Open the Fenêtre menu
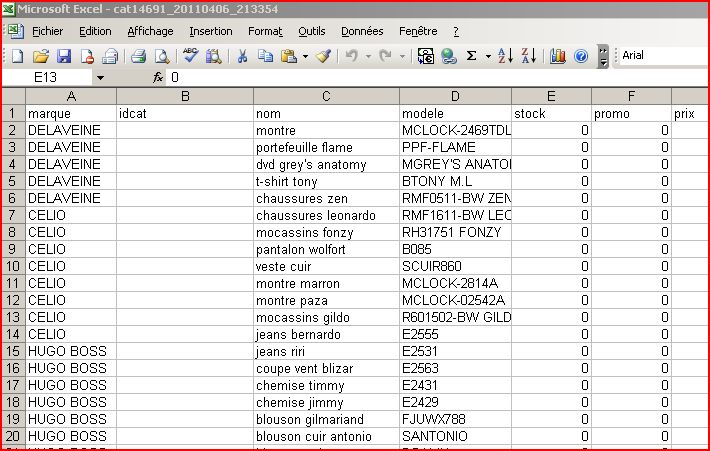710x451 pixels. pyautogui.click(x=418, y=31)
